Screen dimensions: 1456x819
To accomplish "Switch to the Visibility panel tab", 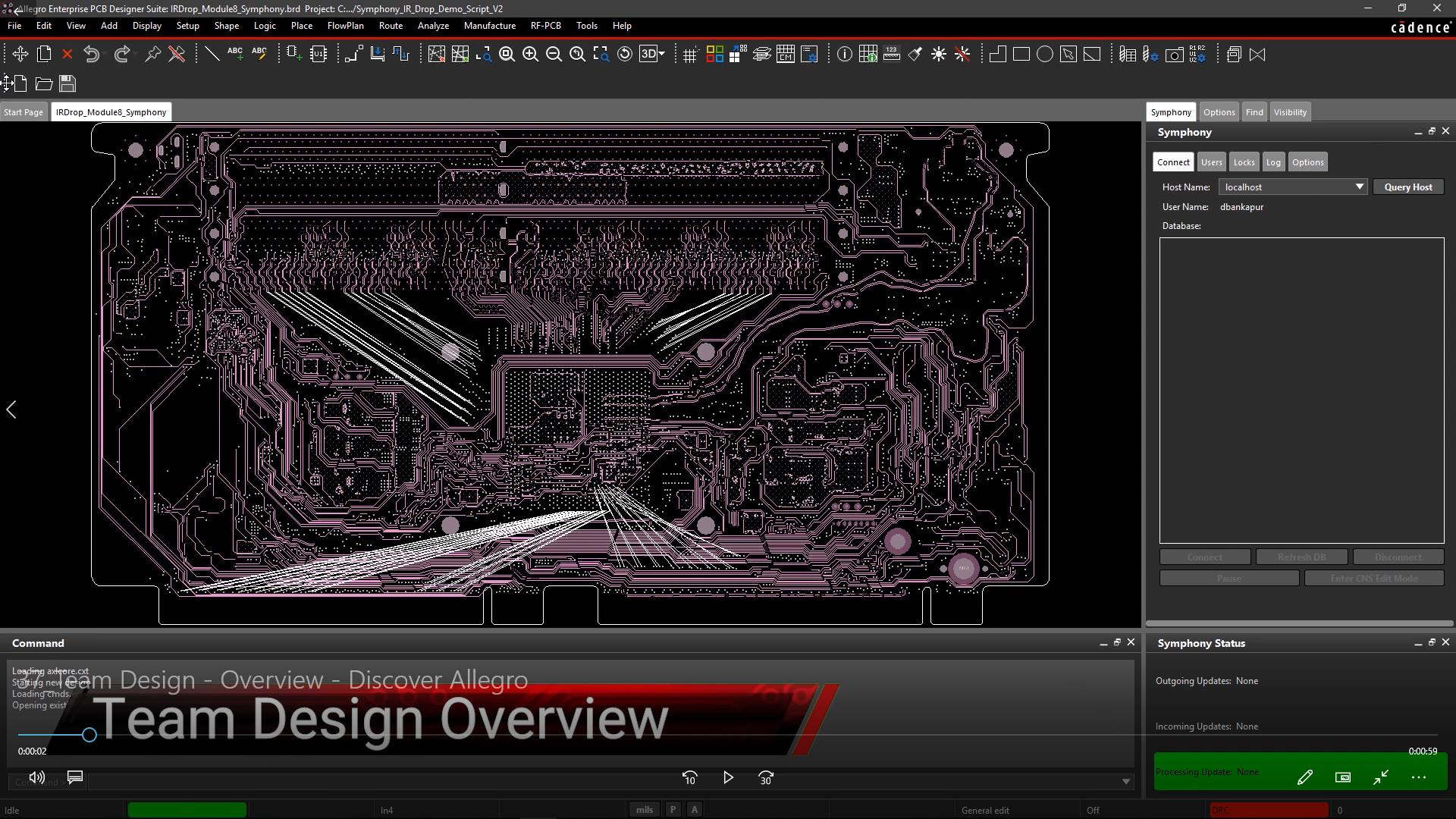I will tap(1290, 112).
